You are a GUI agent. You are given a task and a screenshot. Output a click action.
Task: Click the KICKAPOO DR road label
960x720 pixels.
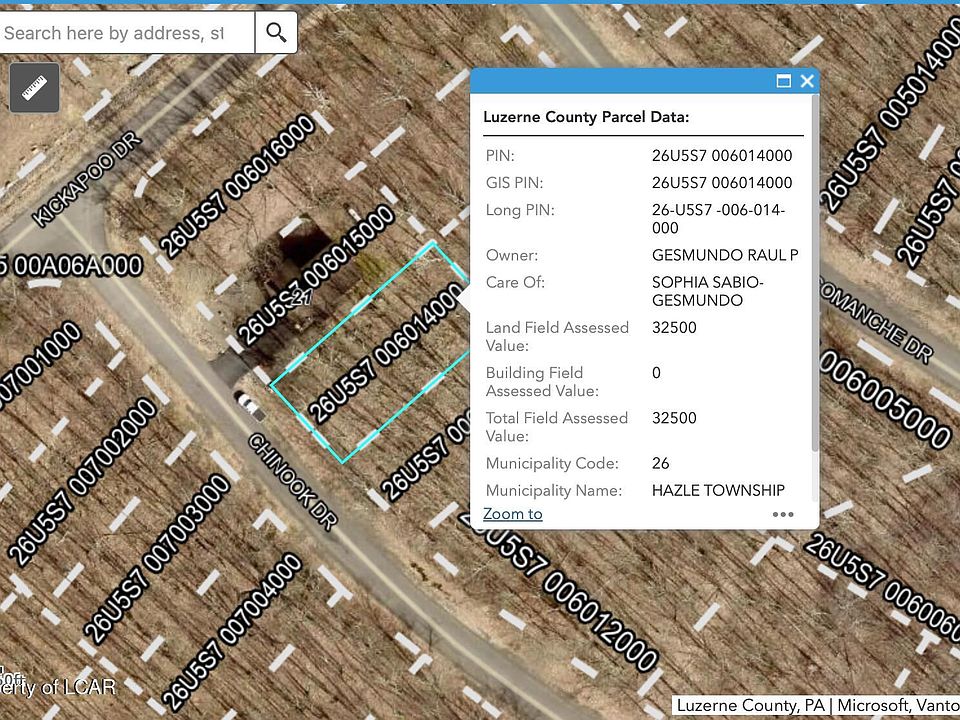tap(86, 179)
